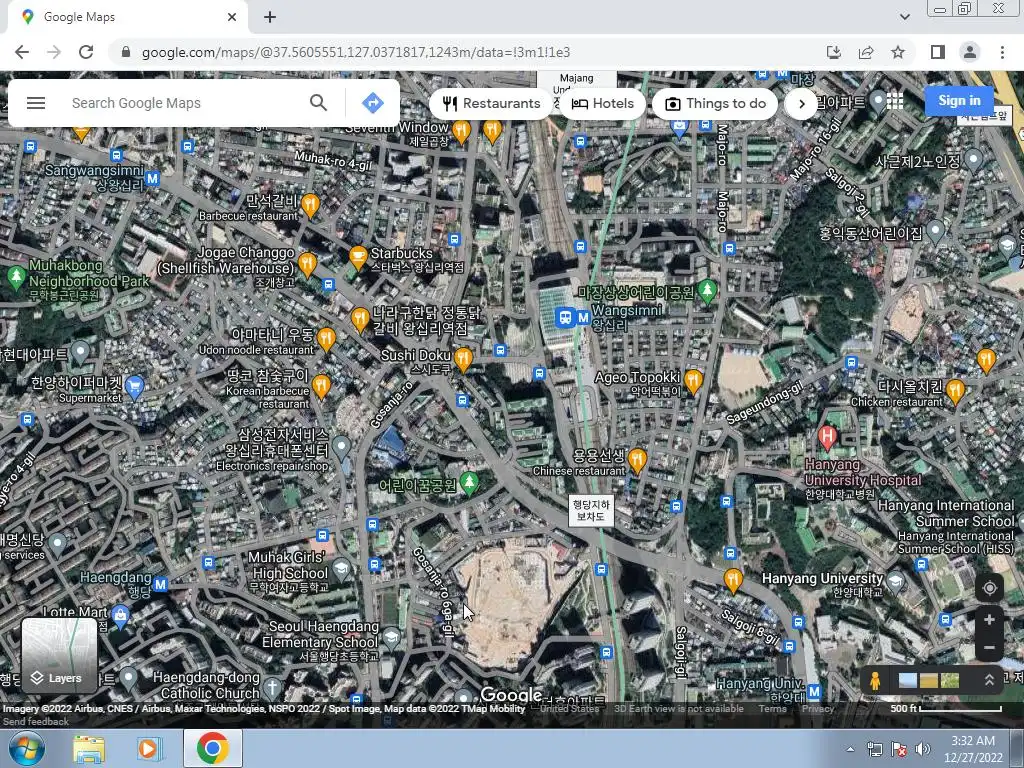
Task: Click the United States footer link
Action: click(x=569, y=709)
